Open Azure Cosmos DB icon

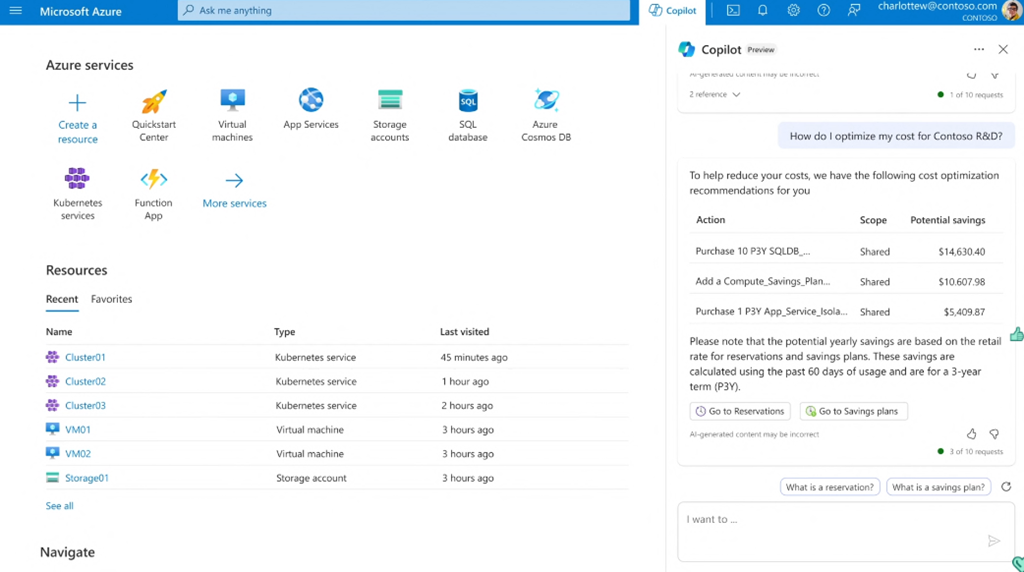(546, 101)
